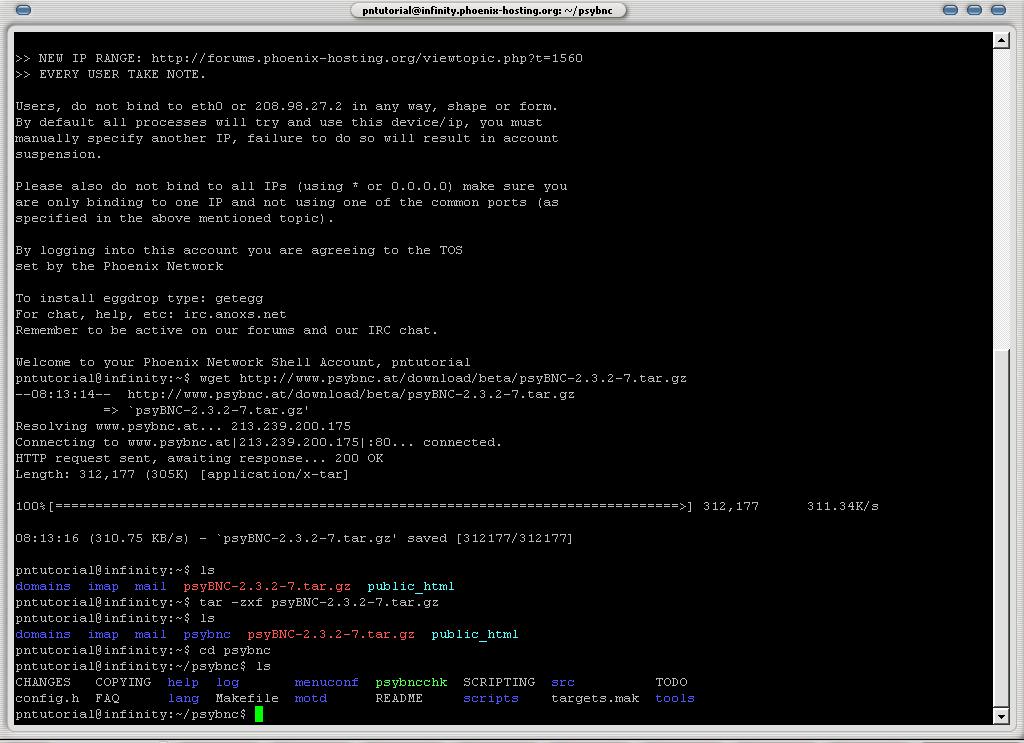
Task: Click the config.h file name
Action: (47, 699)
